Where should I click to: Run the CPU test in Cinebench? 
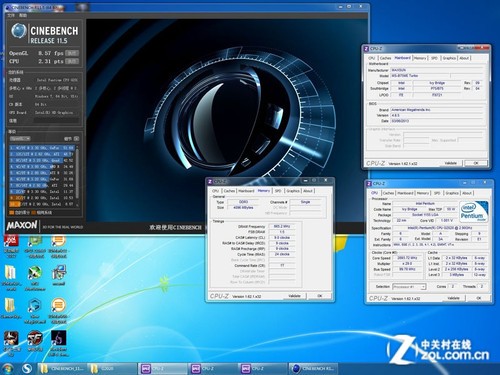tap(72, 61)
